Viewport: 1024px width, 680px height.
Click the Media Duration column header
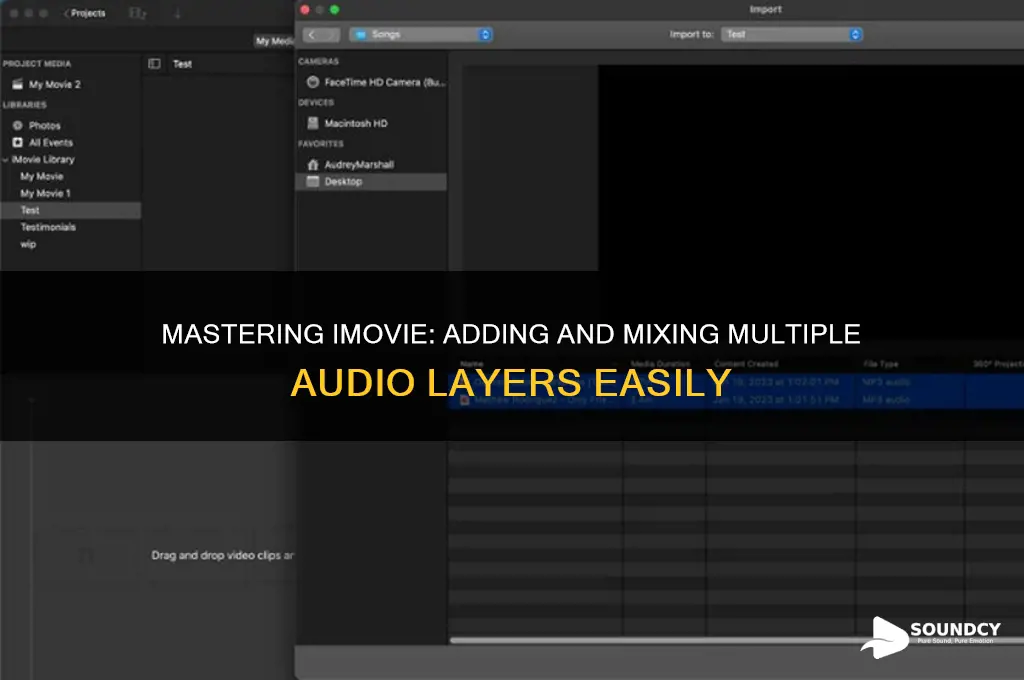click(660, 364)
